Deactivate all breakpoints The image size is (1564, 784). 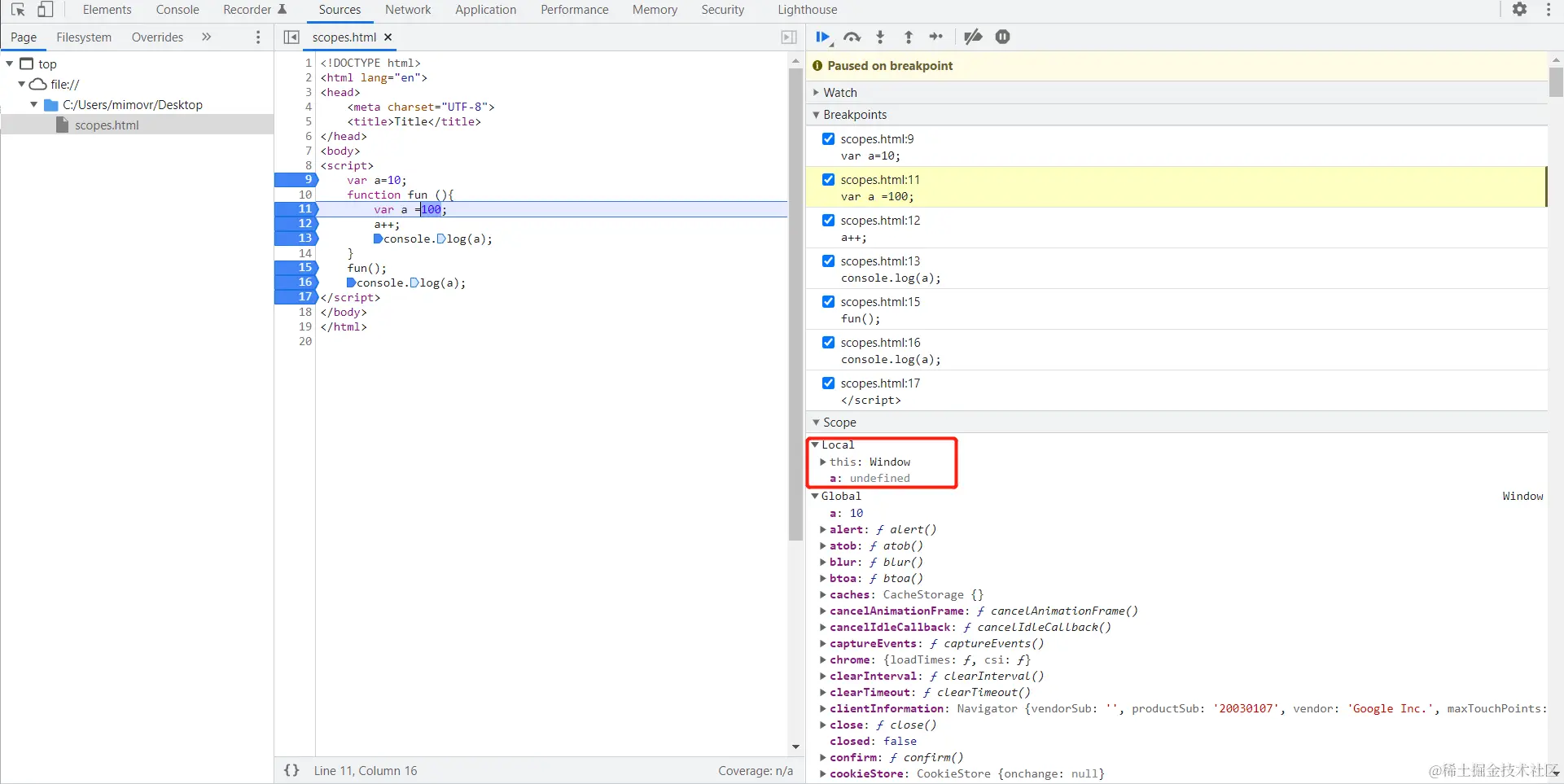(973, 37)
